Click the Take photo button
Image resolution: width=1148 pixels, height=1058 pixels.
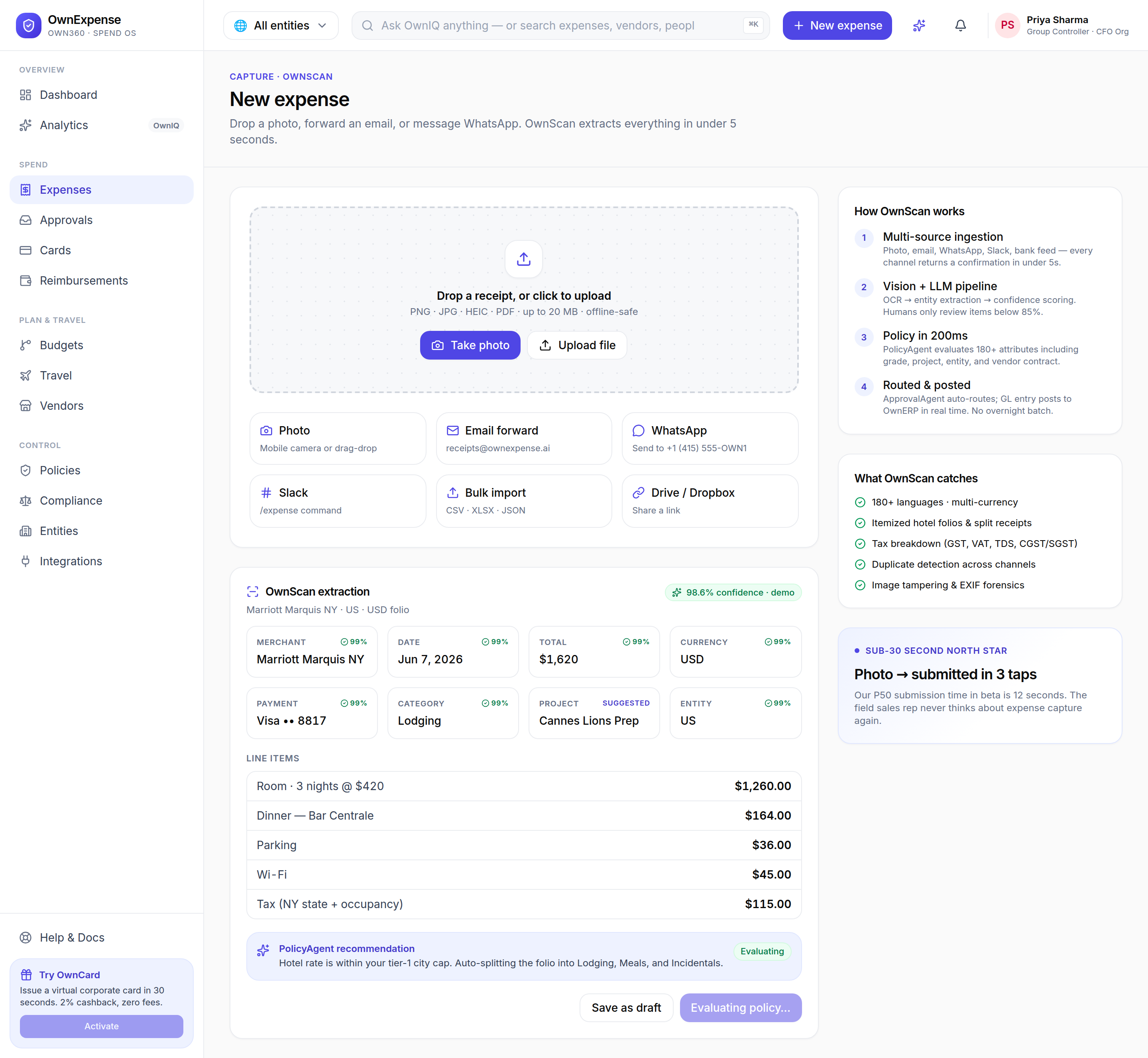470,345
